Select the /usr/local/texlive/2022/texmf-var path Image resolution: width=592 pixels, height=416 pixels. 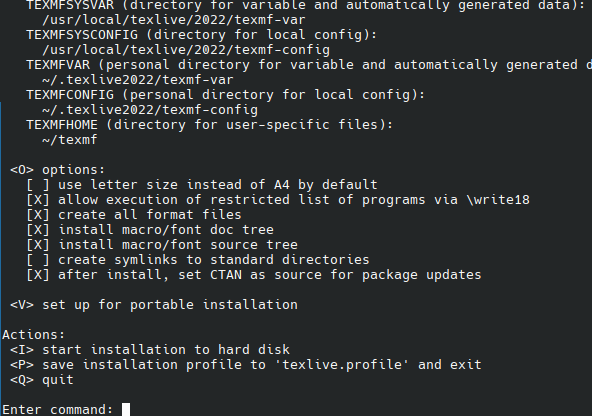click(x=174, y=20)
